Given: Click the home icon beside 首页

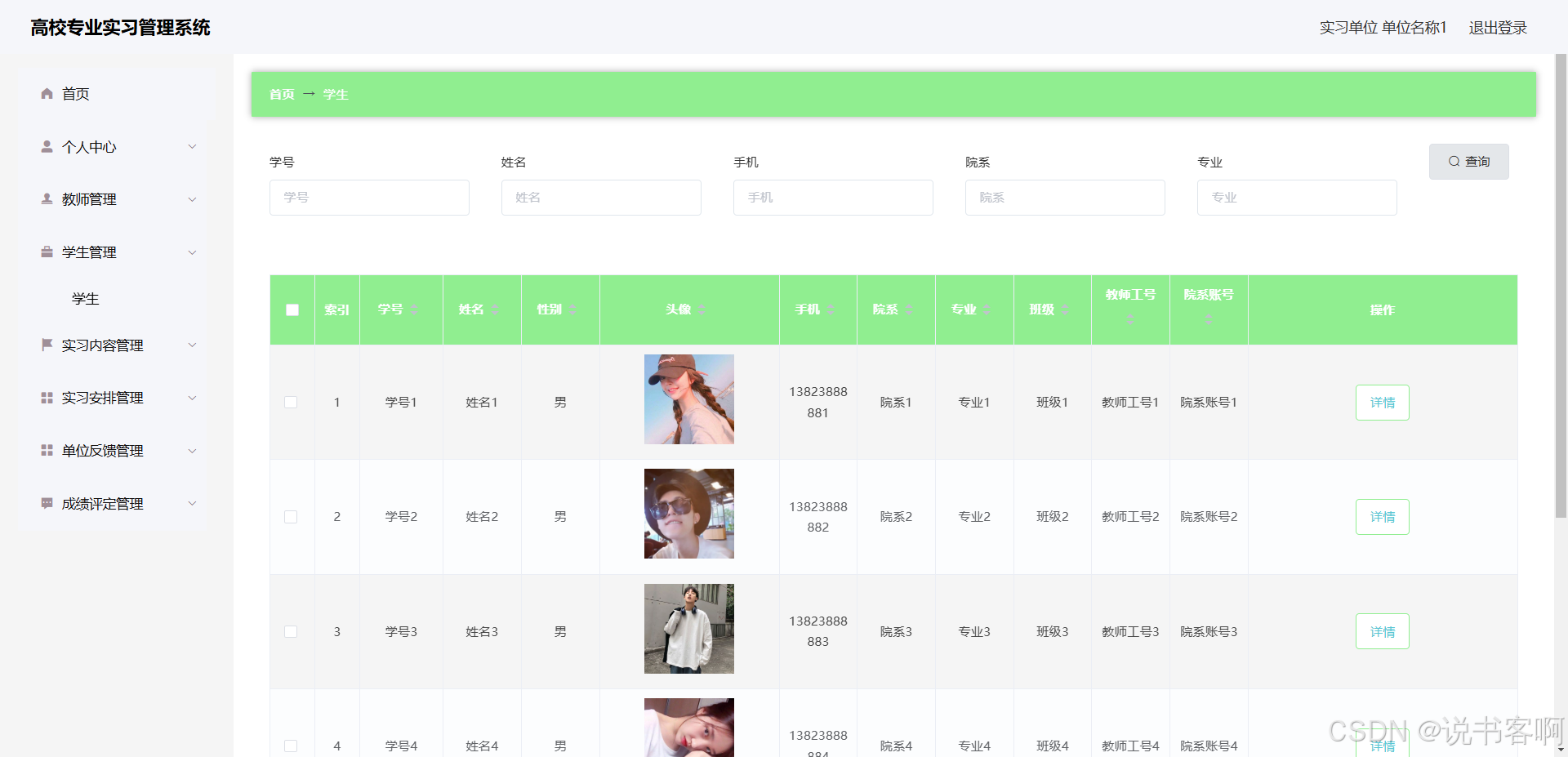Looking at the screenshot, I should (47, 94).
